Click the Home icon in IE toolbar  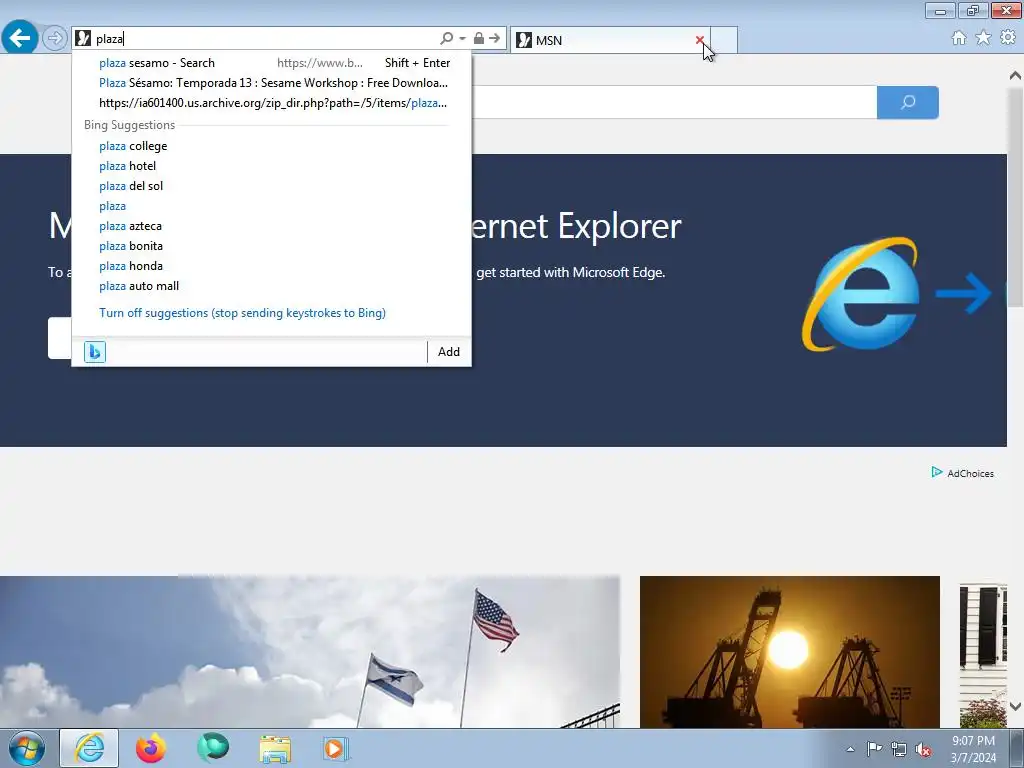959,38
